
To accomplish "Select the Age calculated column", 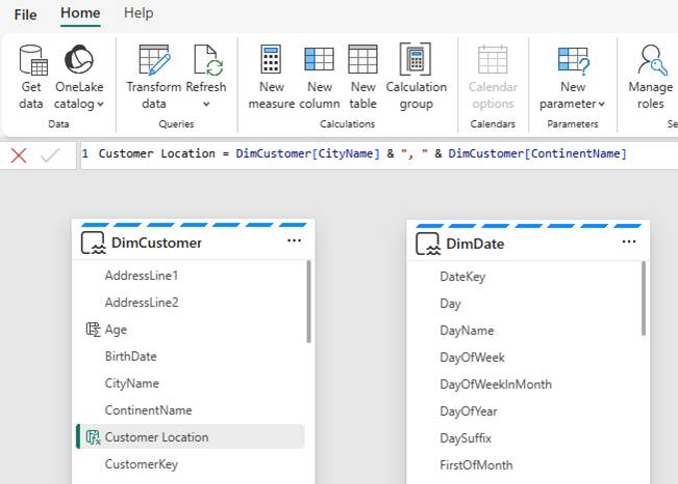I will tap(116, 330).
